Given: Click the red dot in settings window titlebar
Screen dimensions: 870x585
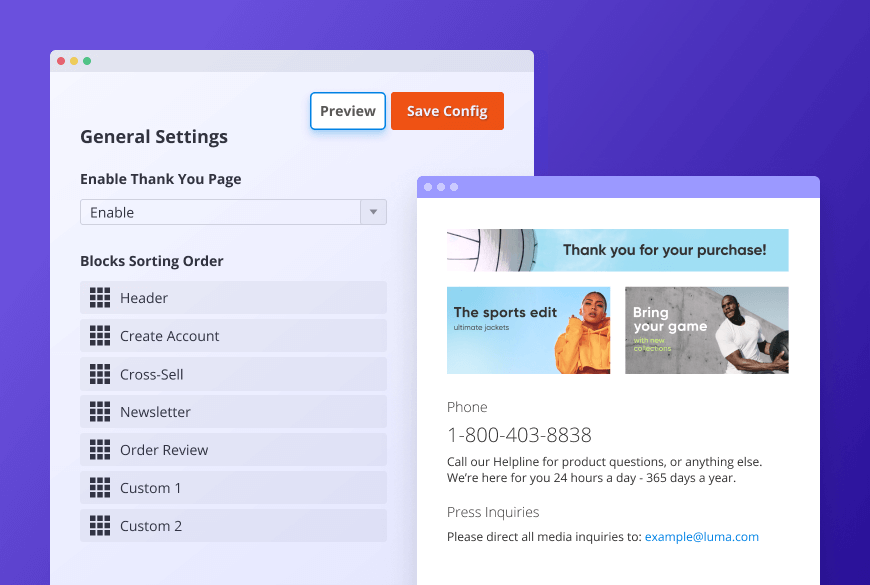Looking at the screenshot, I should (61, 61).
